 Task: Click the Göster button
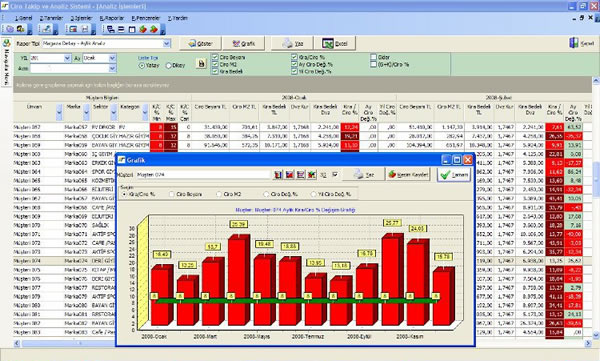[201, 44]
